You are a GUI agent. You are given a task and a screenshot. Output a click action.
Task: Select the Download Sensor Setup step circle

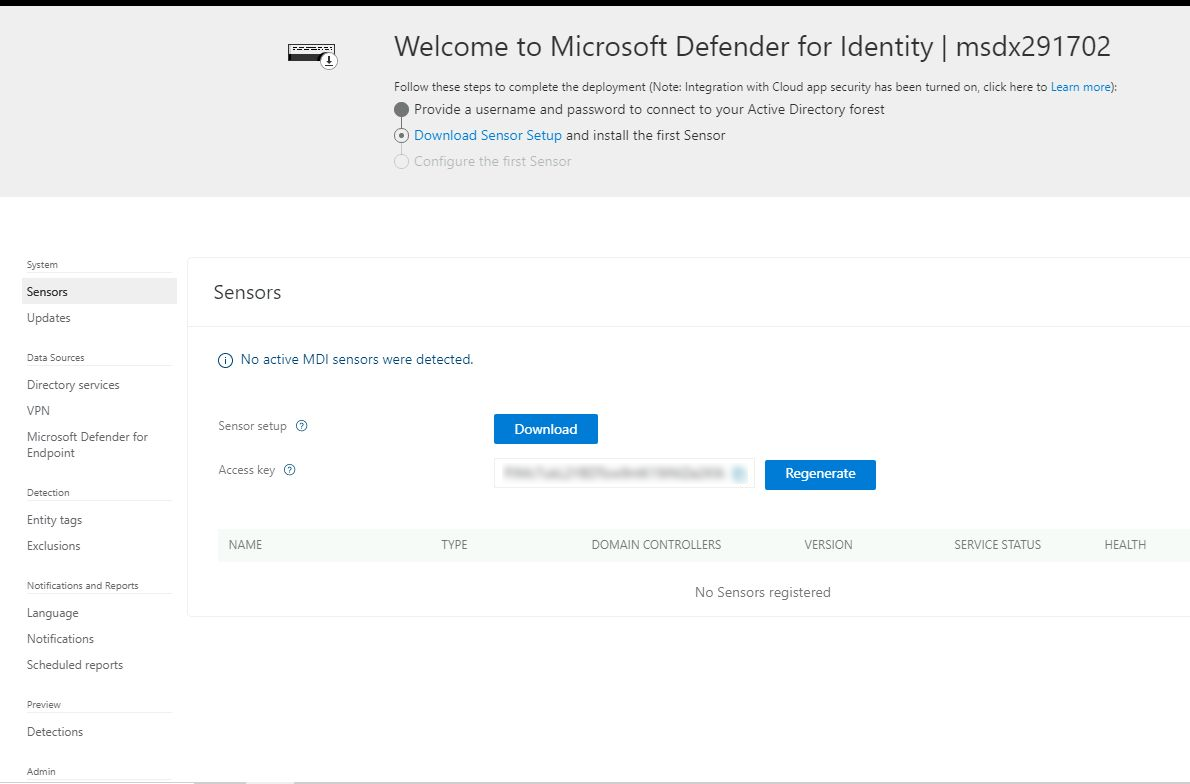(401, 136)
